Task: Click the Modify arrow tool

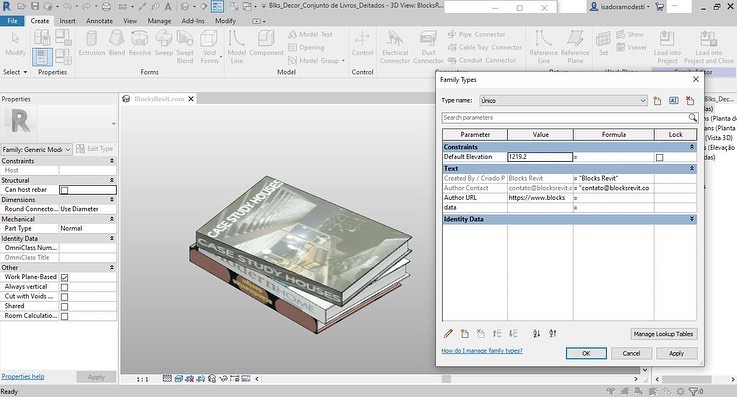Action: (16, 43)
